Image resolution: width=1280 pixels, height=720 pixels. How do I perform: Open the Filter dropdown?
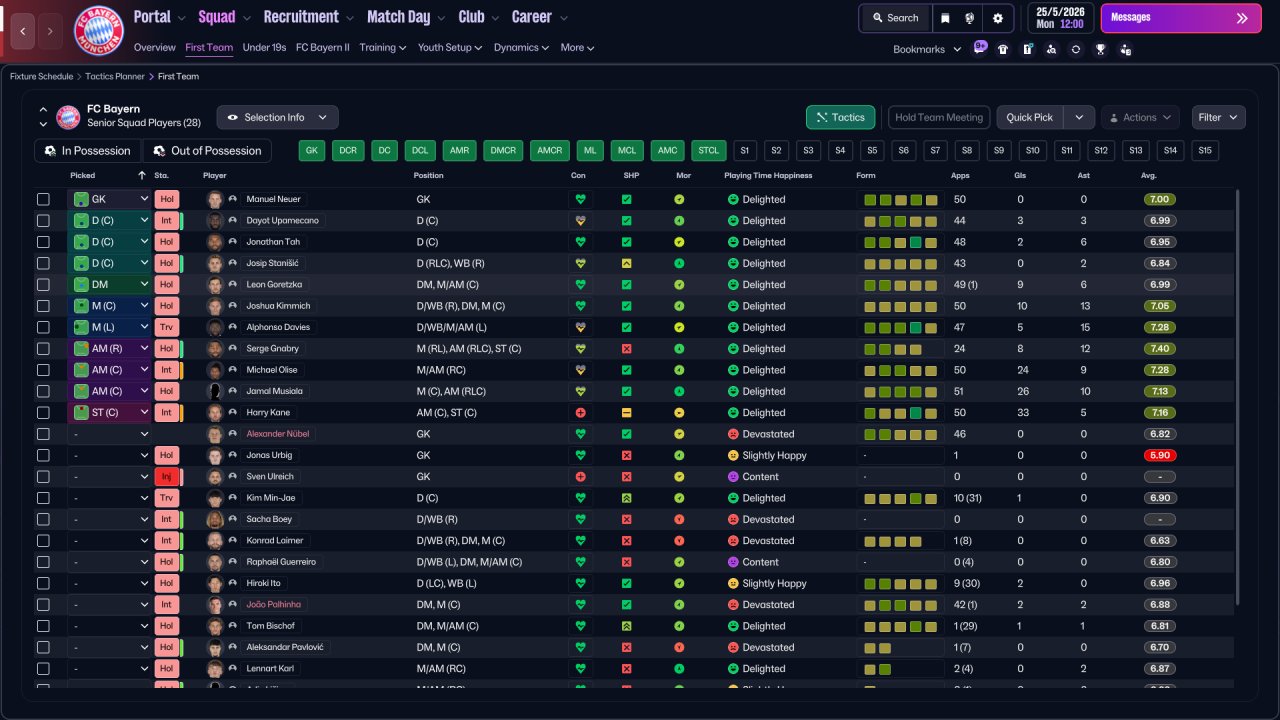tap(1218, 117)
